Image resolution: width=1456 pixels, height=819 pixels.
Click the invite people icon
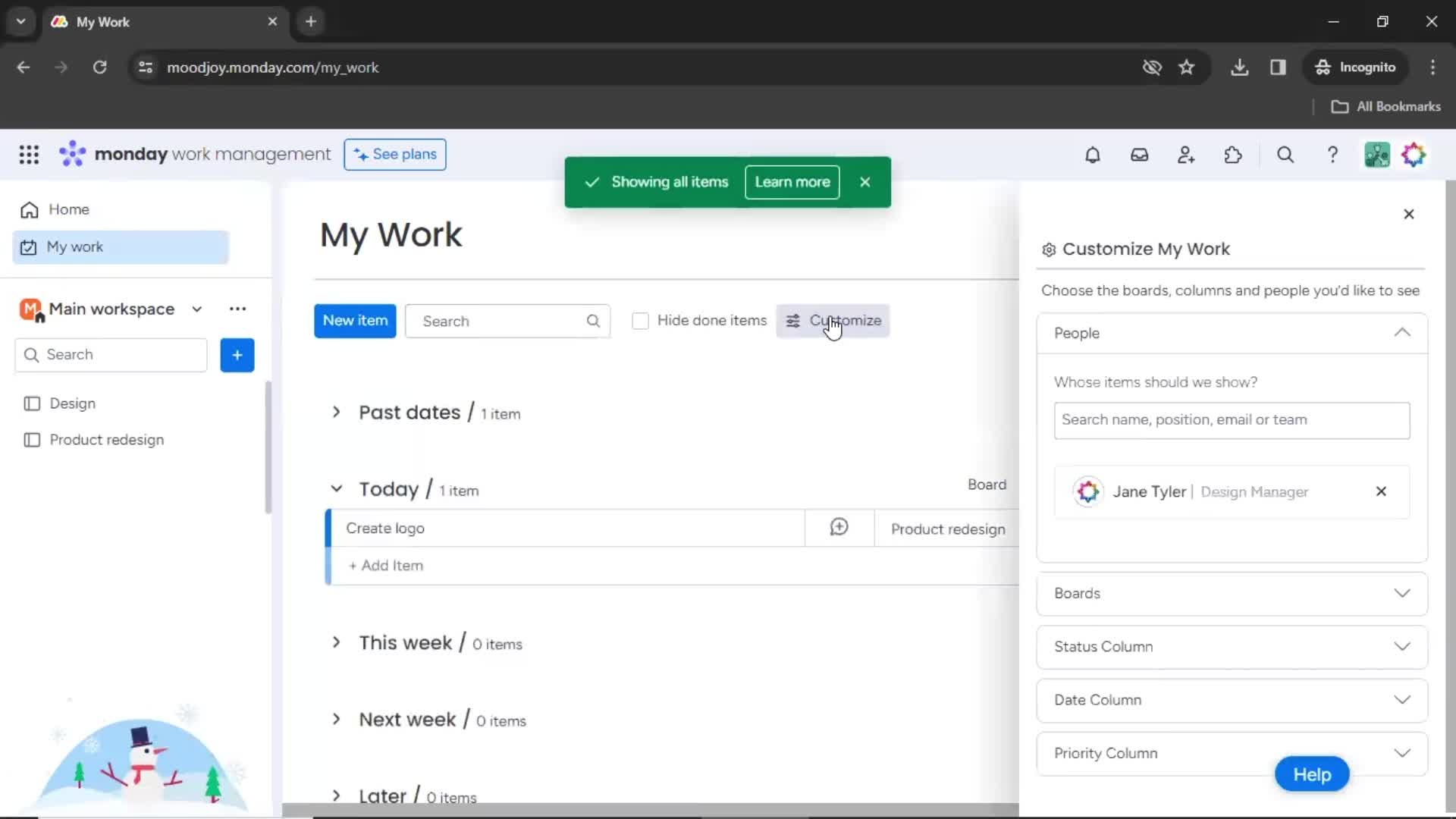coord(1186,155)
